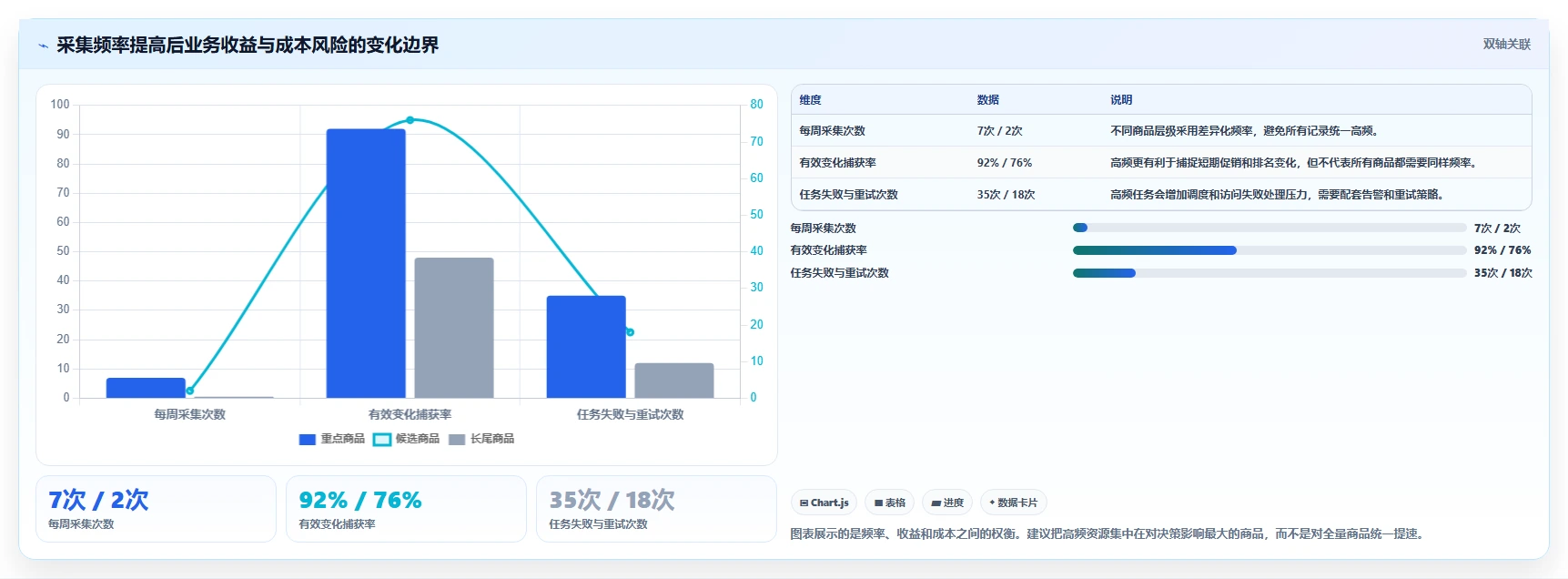1568x579 pixels.
Task: Click the chart summary text starting 图表展示的是频率
Action: (1108, 534)
